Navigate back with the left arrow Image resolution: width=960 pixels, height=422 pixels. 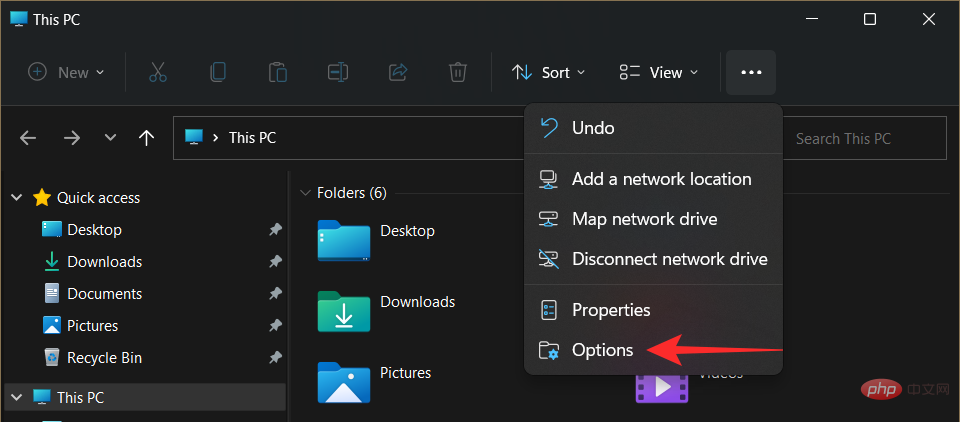pos(29,138)
